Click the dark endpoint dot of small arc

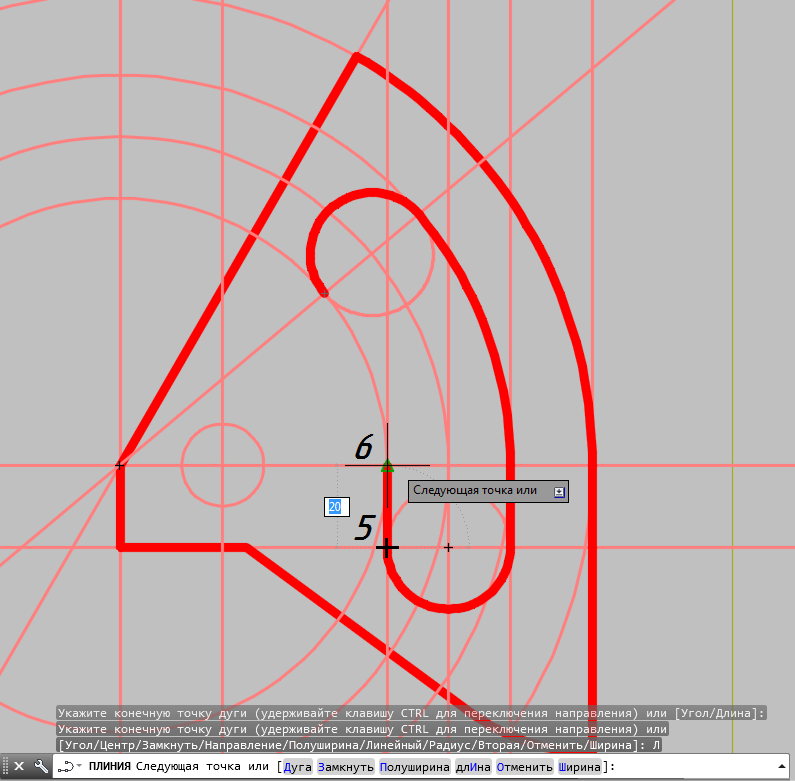tap(323, 293)
